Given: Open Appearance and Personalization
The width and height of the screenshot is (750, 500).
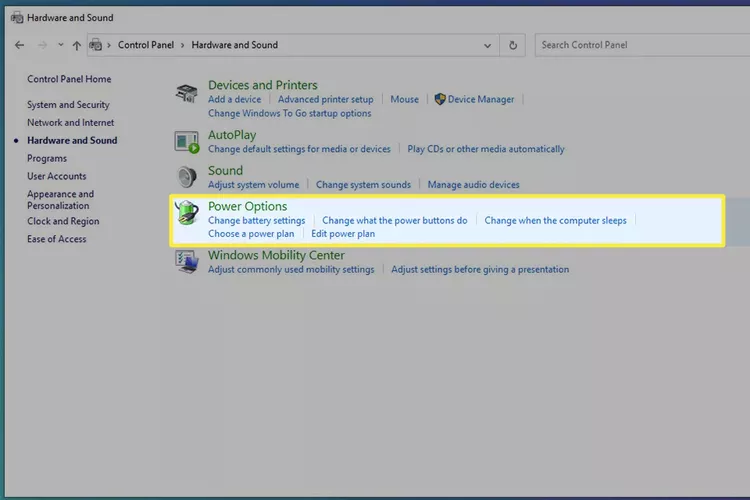Looking at the screenshot, I should [x=60, y=200].
